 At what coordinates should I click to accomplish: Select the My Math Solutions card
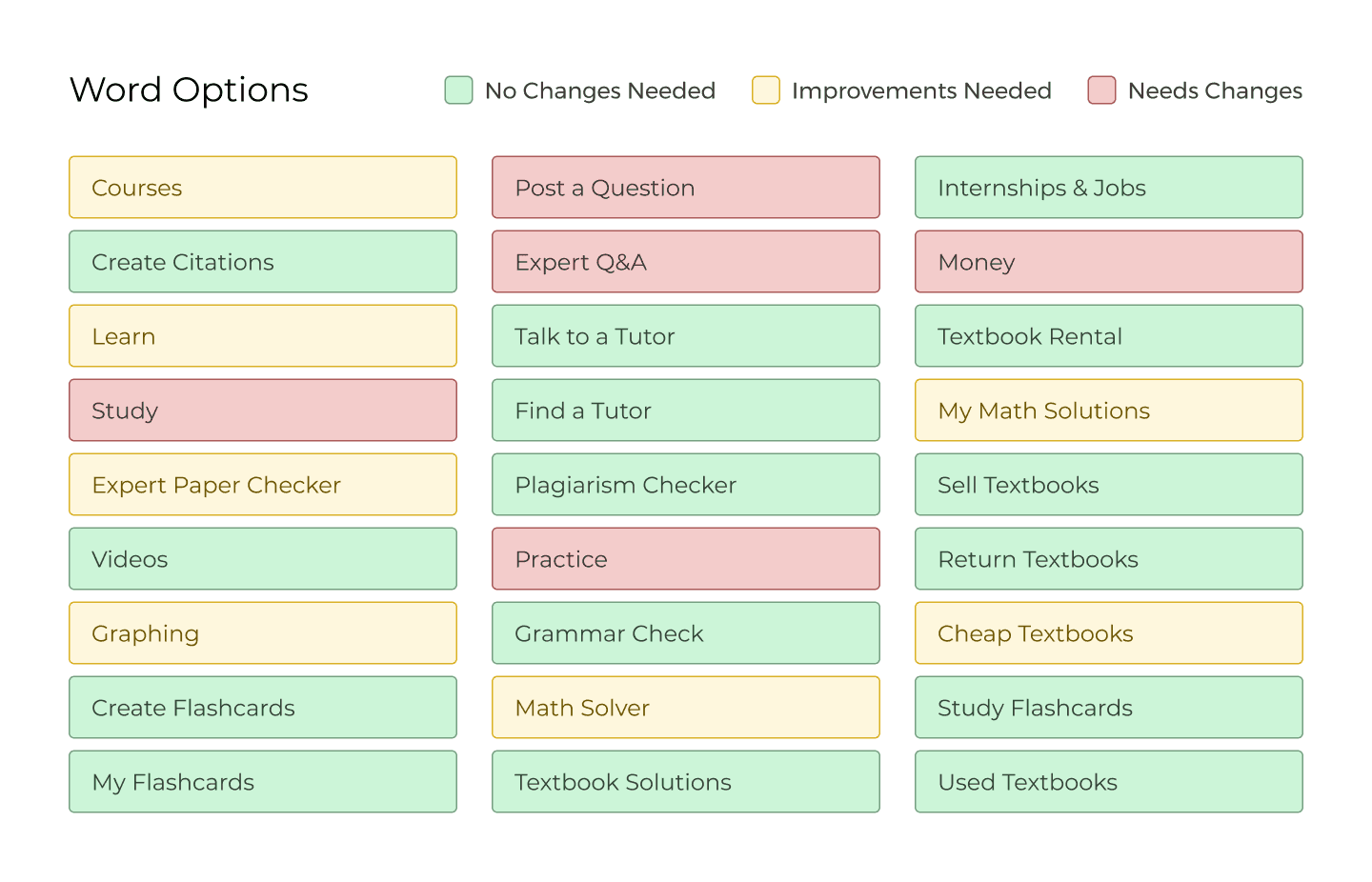pos(1109,411)
